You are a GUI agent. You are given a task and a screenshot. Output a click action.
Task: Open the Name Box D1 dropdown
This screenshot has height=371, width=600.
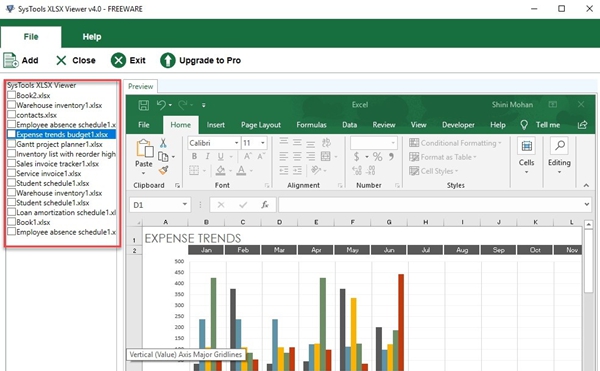click(185, 205)
